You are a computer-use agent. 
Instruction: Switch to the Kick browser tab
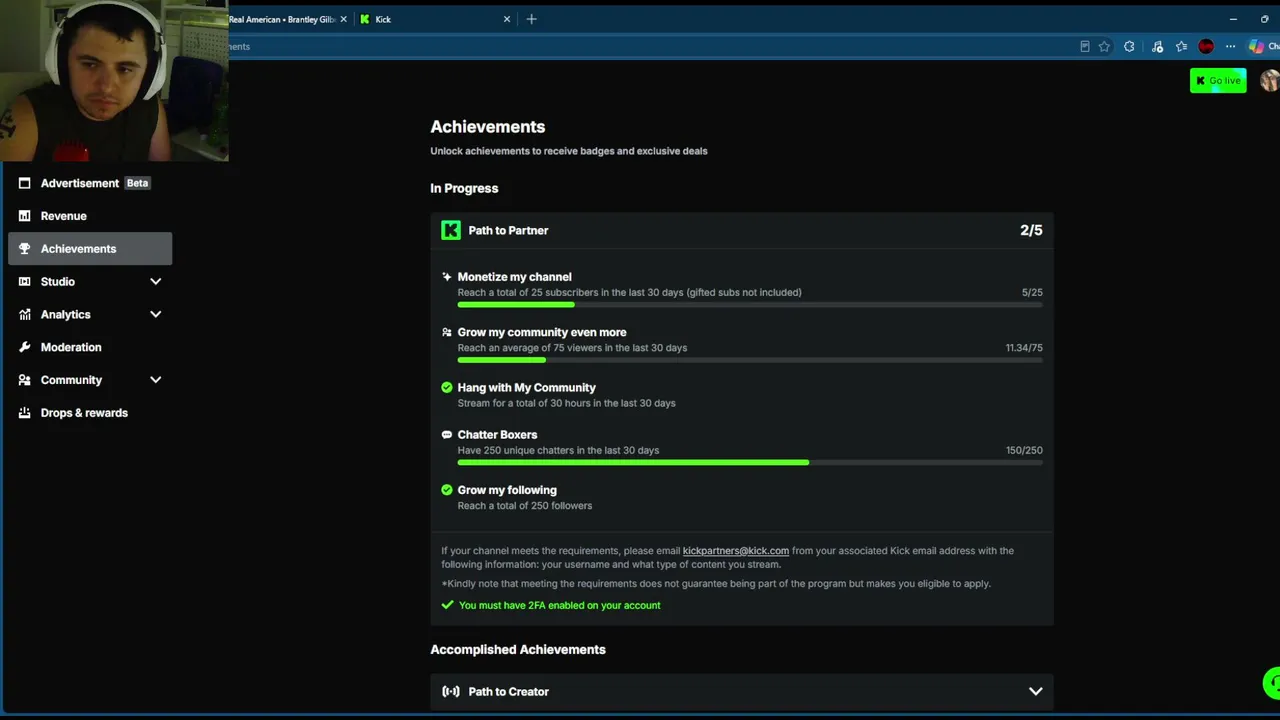pyautogui.click(x=435, y=19)
